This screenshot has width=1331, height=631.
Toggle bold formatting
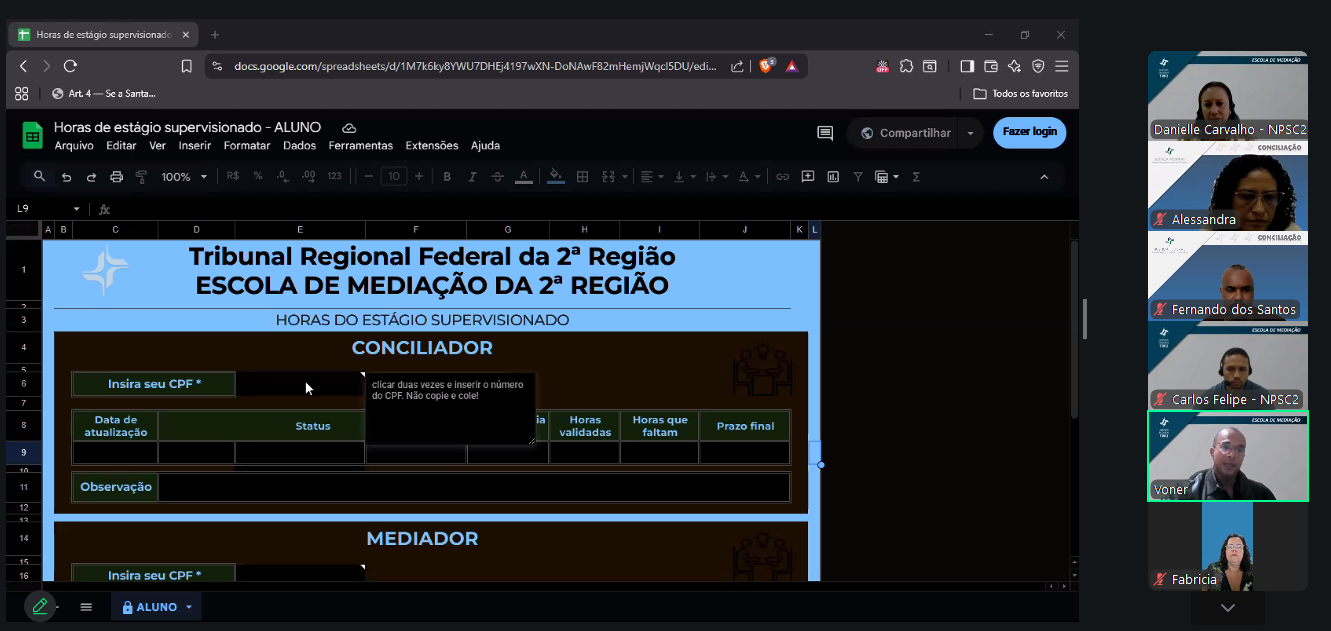coord(447,176)
